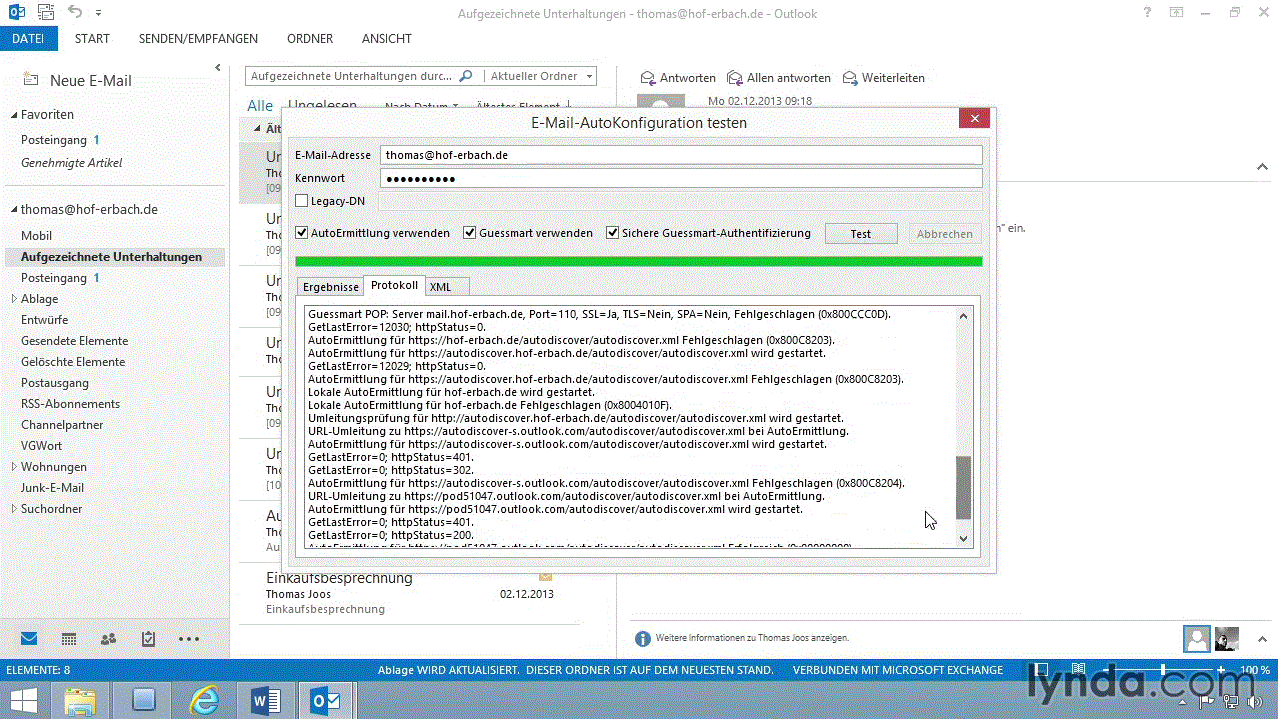Expand the Ablage folder
Screen dimensions: 1278x719
[x=14, y=299]
